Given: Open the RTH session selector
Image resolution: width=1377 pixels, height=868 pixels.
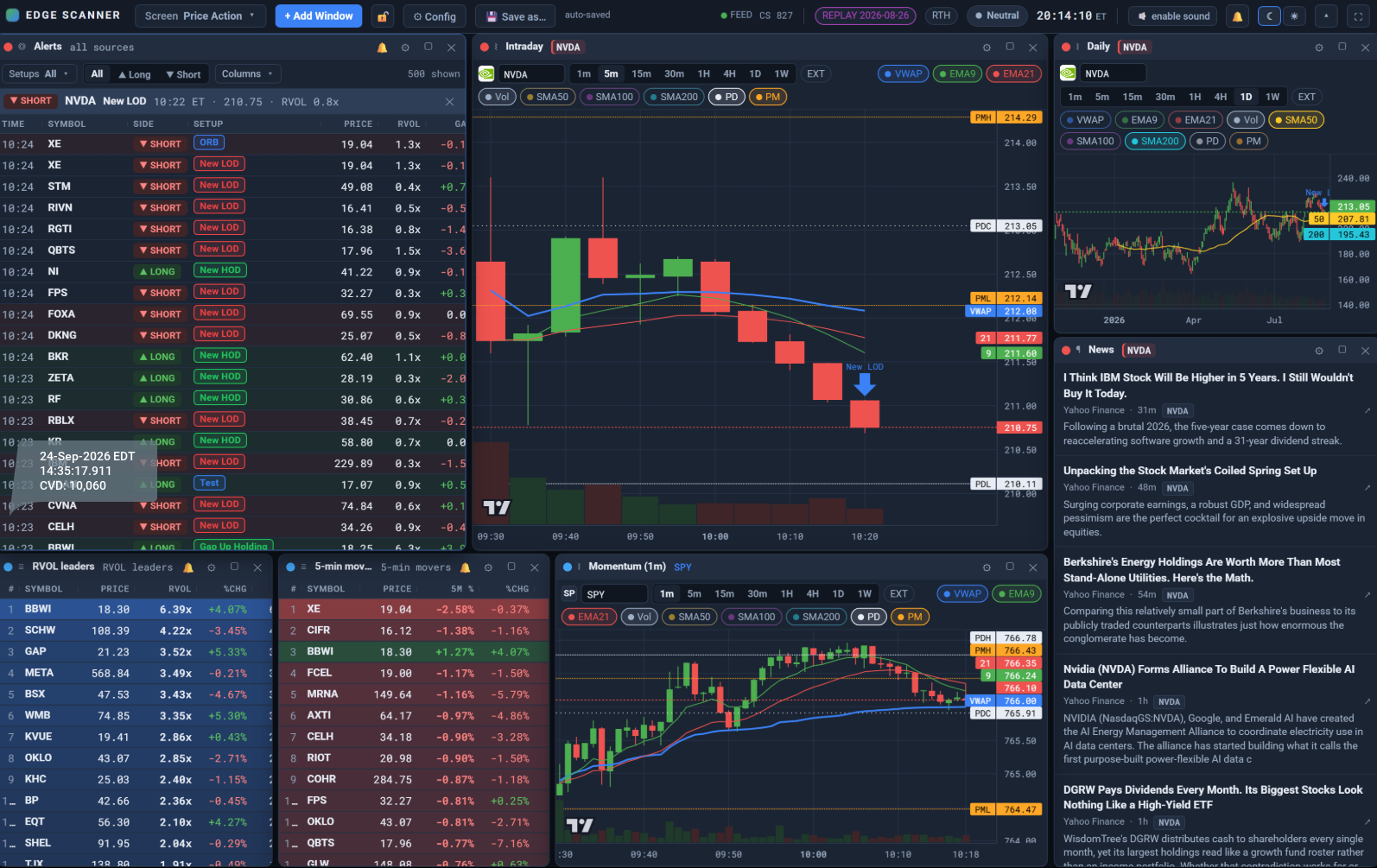Looking at the screenshot, I should pyautogui.click(x=941, y=16).
